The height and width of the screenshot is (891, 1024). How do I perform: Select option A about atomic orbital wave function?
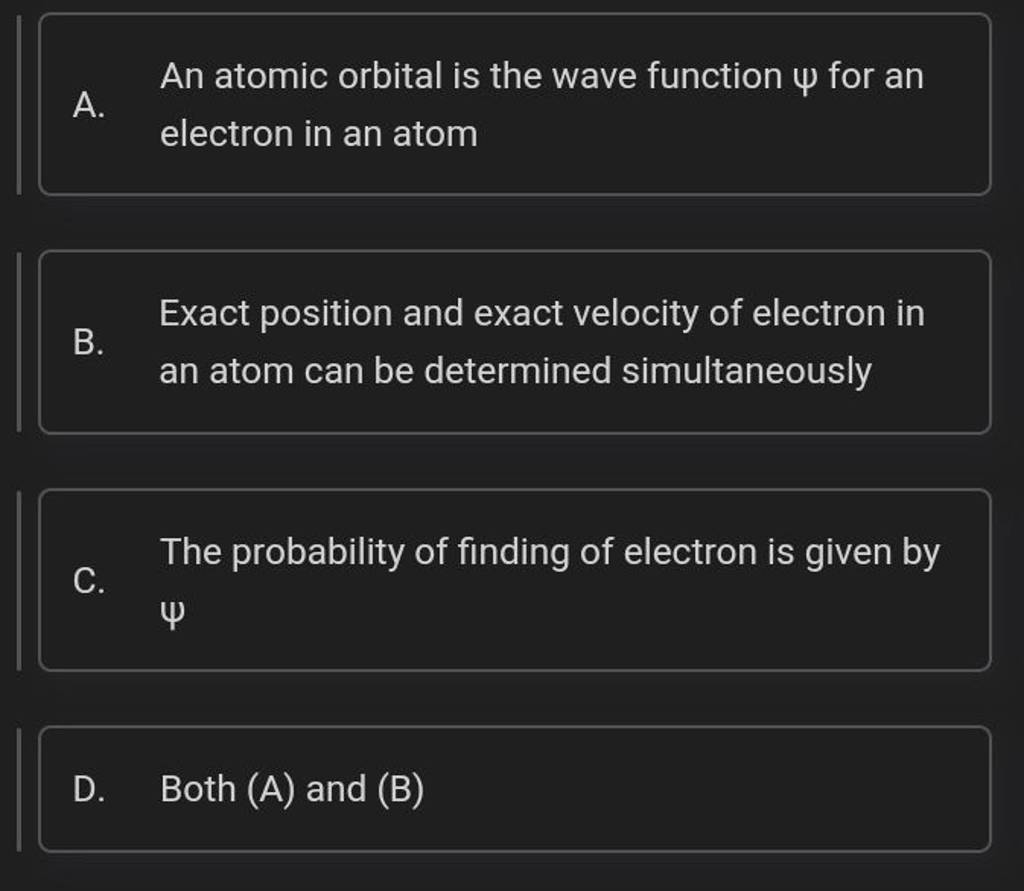(514, 104)
